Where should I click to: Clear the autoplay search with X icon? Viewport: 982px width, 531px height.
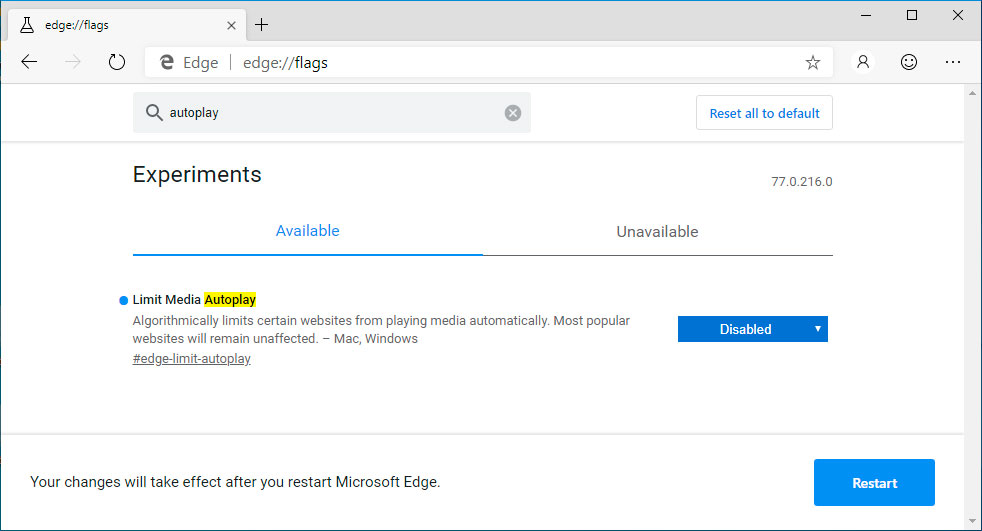(512, 113)
